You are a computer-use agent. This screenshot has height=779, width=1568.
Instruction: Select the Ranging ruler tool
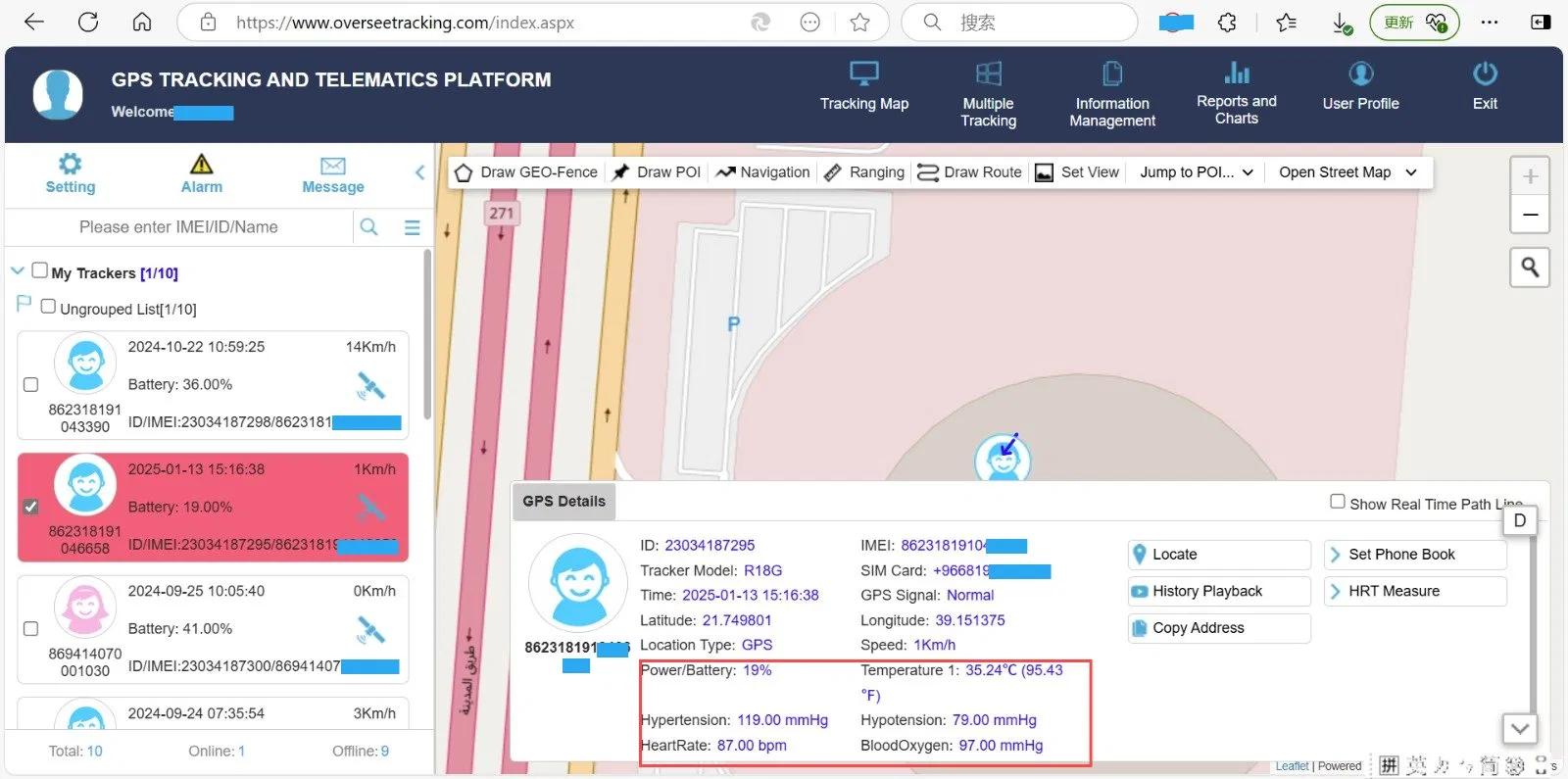point(864,172)
